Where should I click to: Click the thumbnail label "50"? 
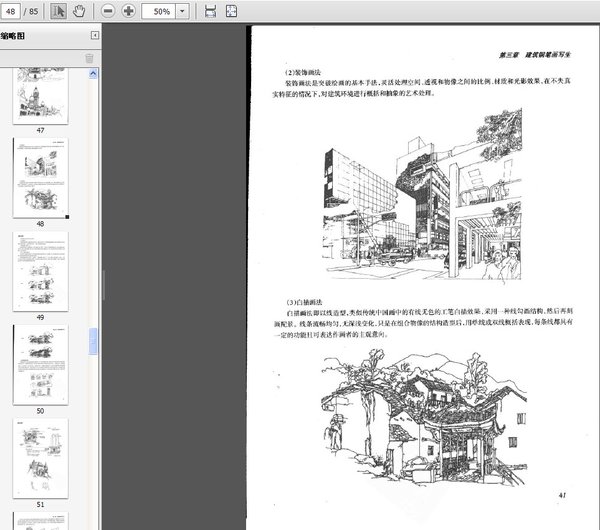(x=40, y=411)
